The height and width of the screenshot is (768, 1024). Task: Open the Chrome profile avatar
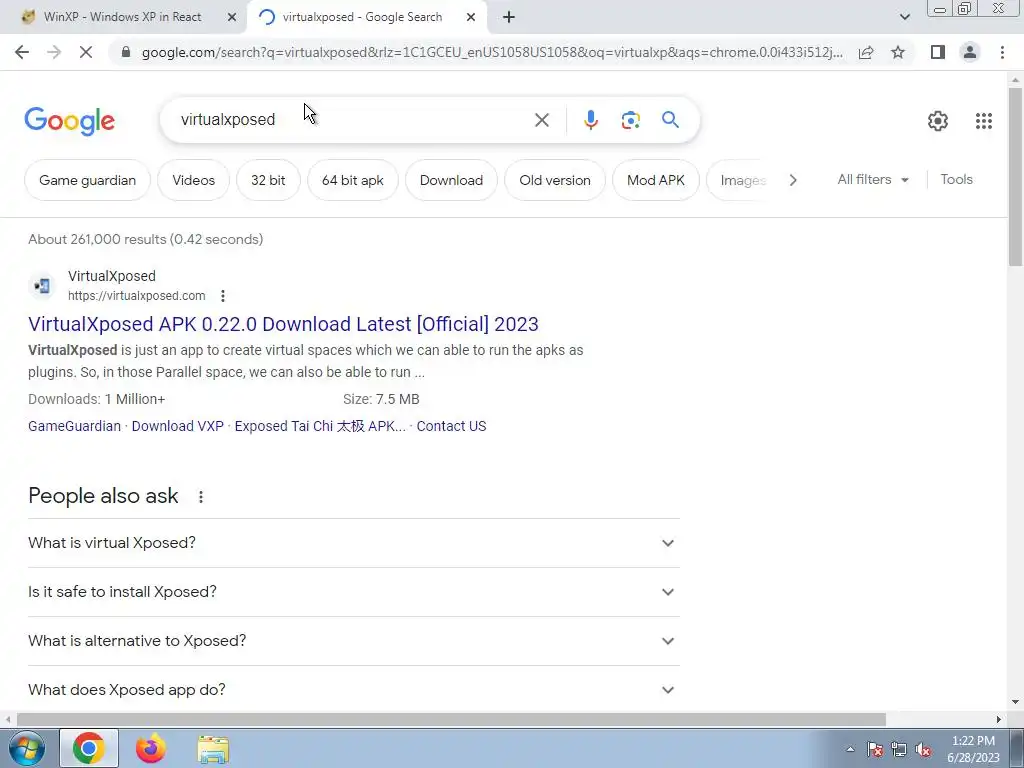tap(970, 52)
